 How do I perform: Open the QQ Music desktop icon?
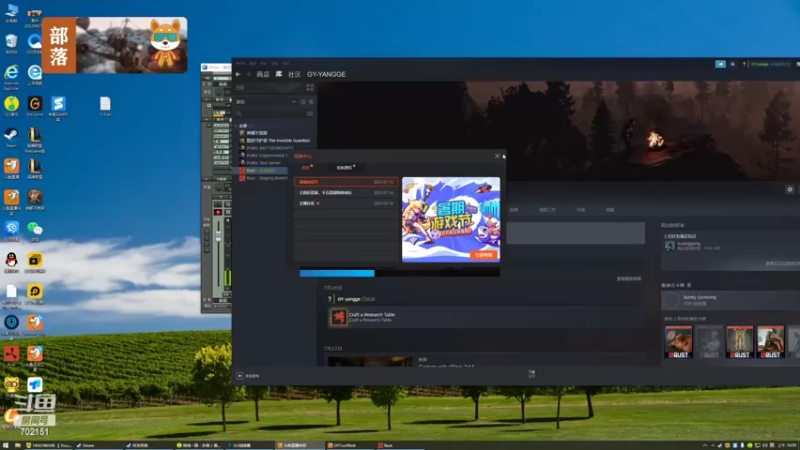(11, 107)
